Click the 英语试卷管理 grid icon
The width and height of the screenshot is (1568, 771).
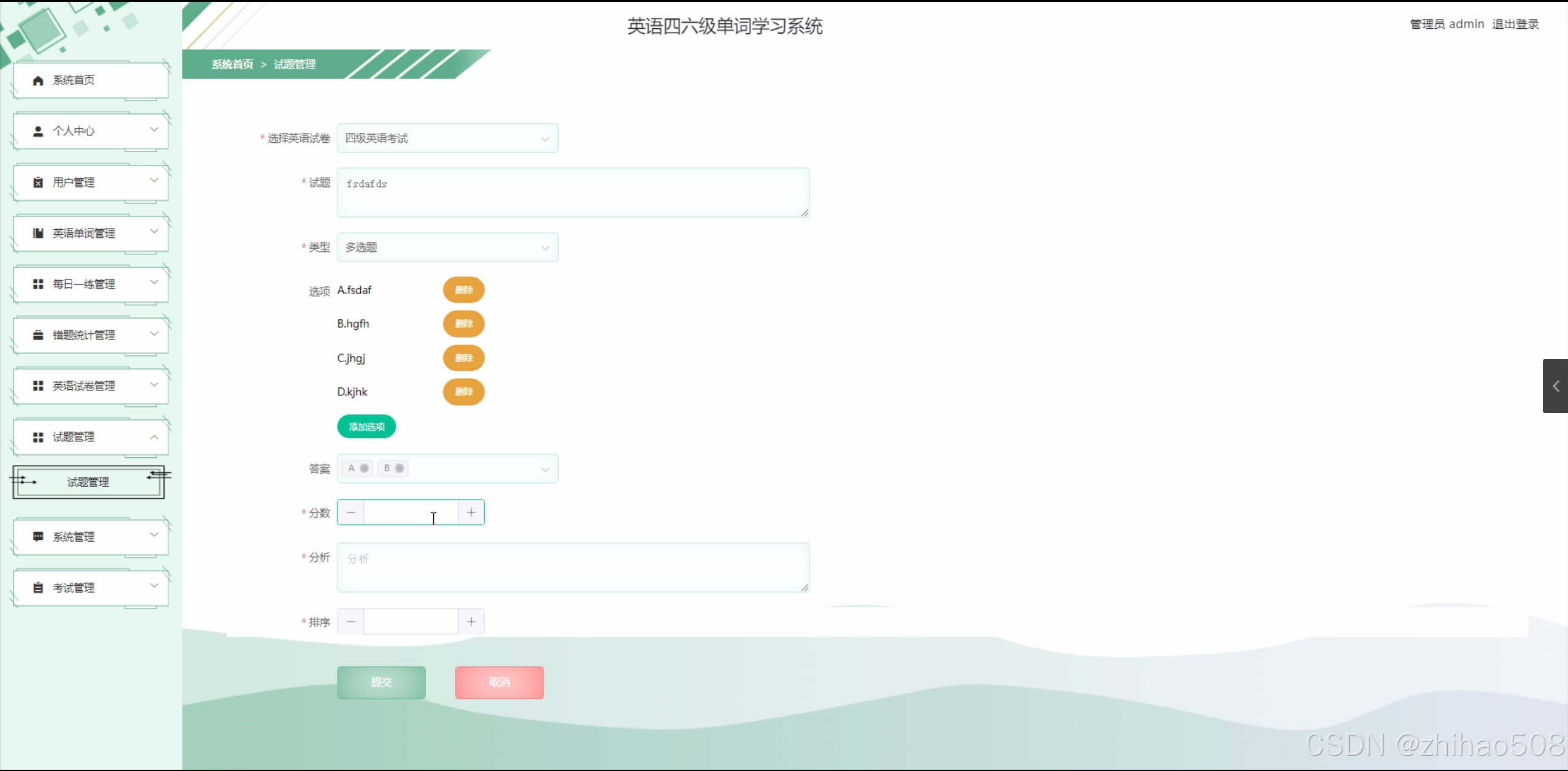point(37,385)
